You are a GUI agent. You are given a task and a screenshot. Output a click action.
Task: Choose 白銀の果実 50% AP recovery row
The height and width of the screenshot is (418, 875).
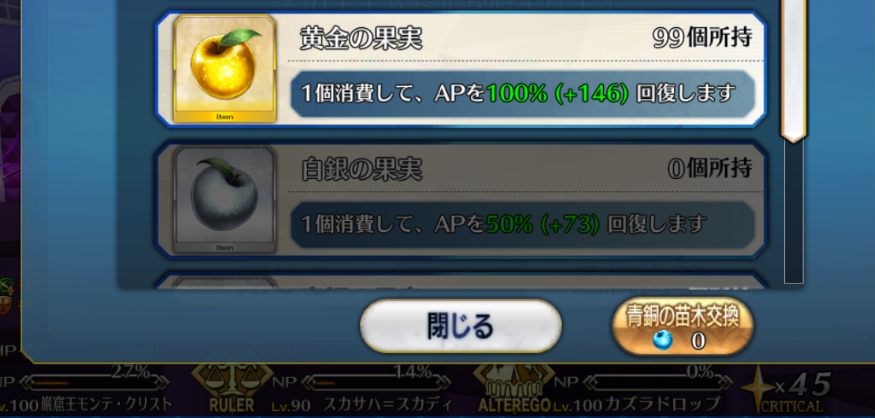pos(461,199)
